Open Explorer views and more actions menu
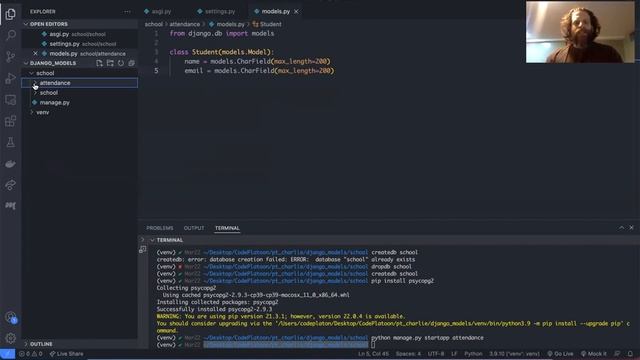The height and width of the screenshot is (360, 640). [x=127, y=12]
